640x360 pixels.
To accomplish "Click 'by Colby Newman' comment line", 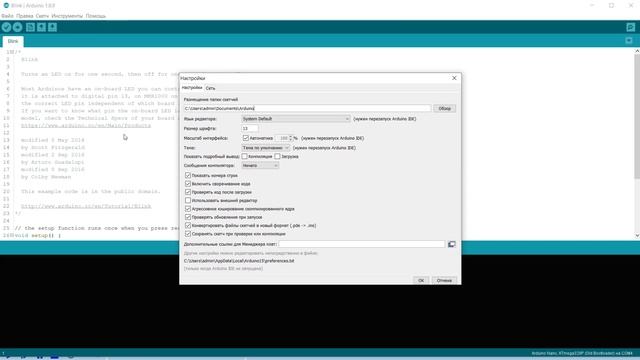I will pos(46,177).
